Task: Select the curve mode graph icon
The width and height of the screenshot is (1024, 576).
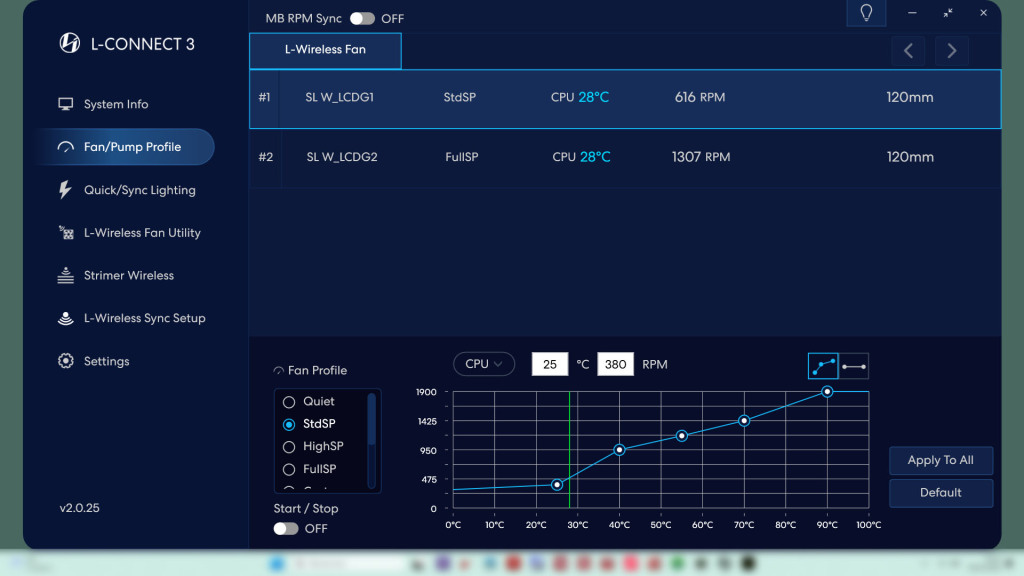Action: (823, 366)
